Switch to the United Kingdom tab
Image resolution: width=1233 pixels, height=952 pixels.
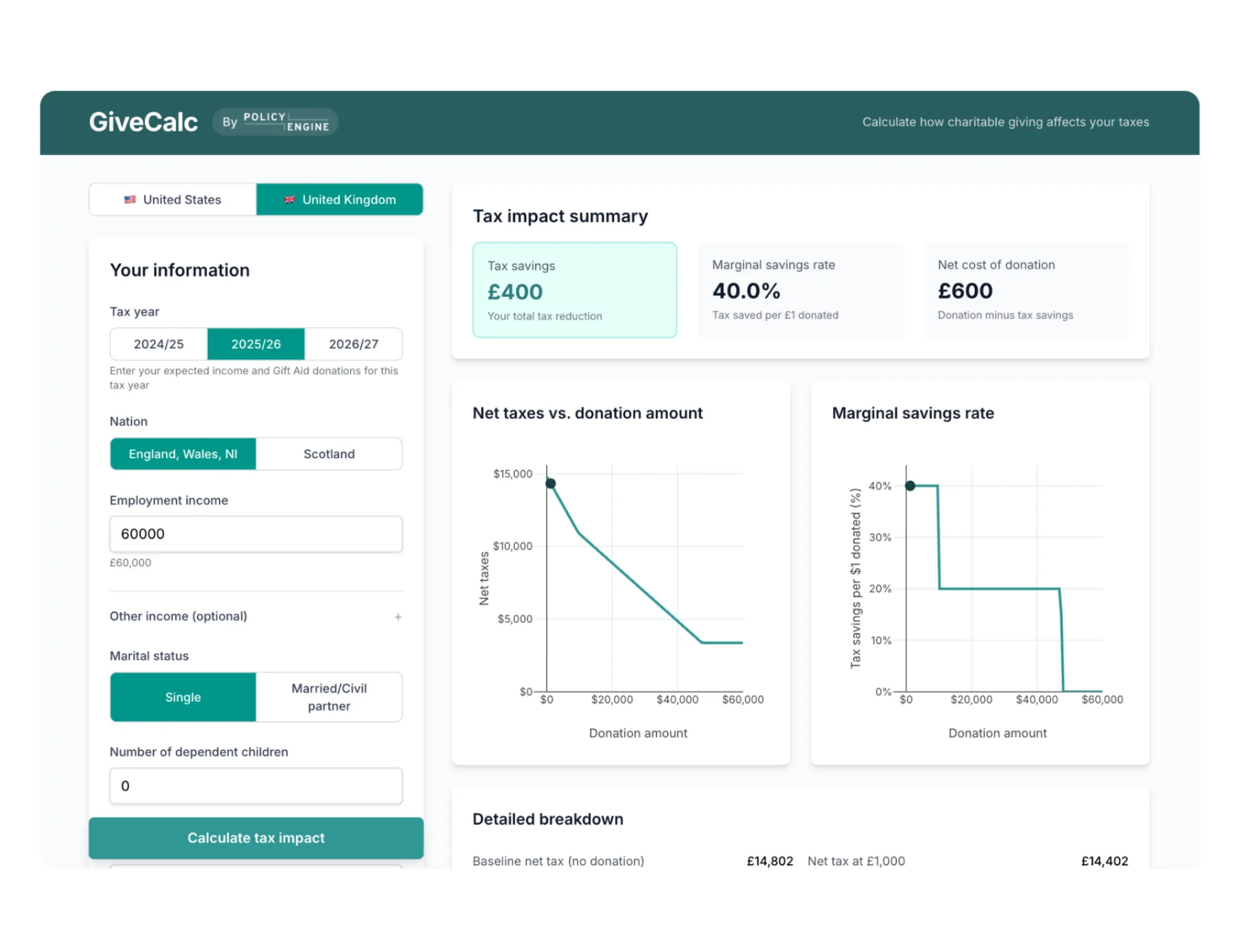[x=340, y=200]
